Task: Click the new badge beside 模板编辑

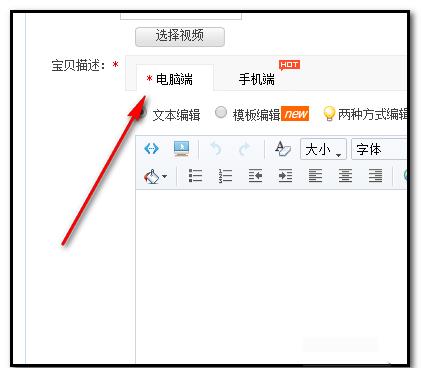Action: point(295,114)
